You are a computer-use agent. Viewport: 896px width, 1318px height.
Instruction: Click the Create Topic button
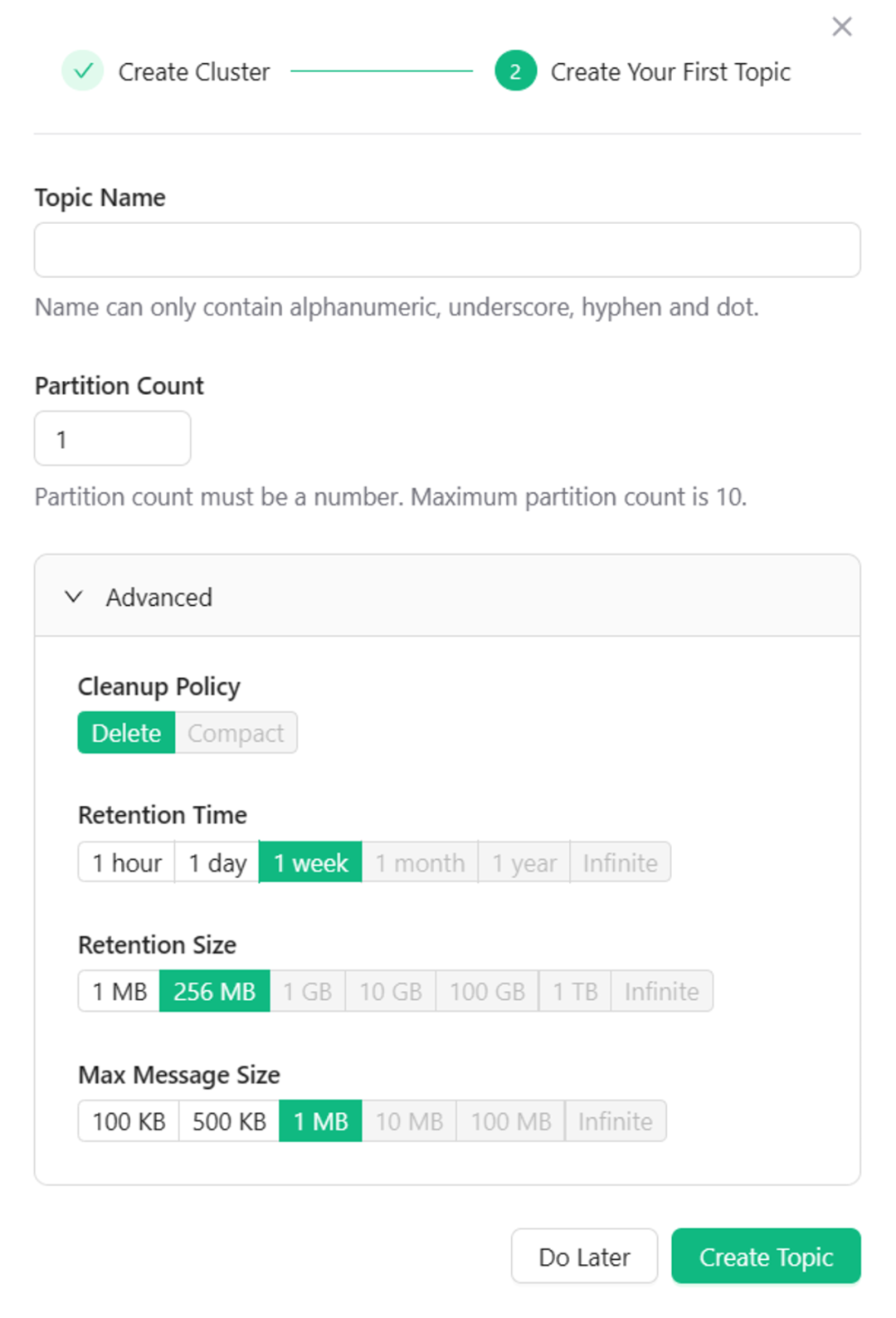tap(765, 1257)
